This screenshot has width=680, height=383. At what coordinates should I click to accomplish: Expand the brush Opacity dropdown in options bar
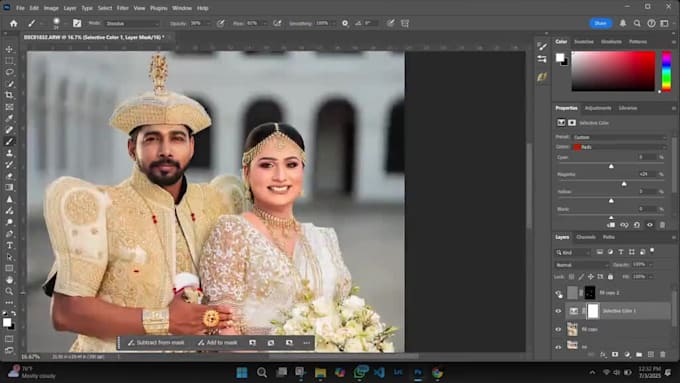coord(208,23)
